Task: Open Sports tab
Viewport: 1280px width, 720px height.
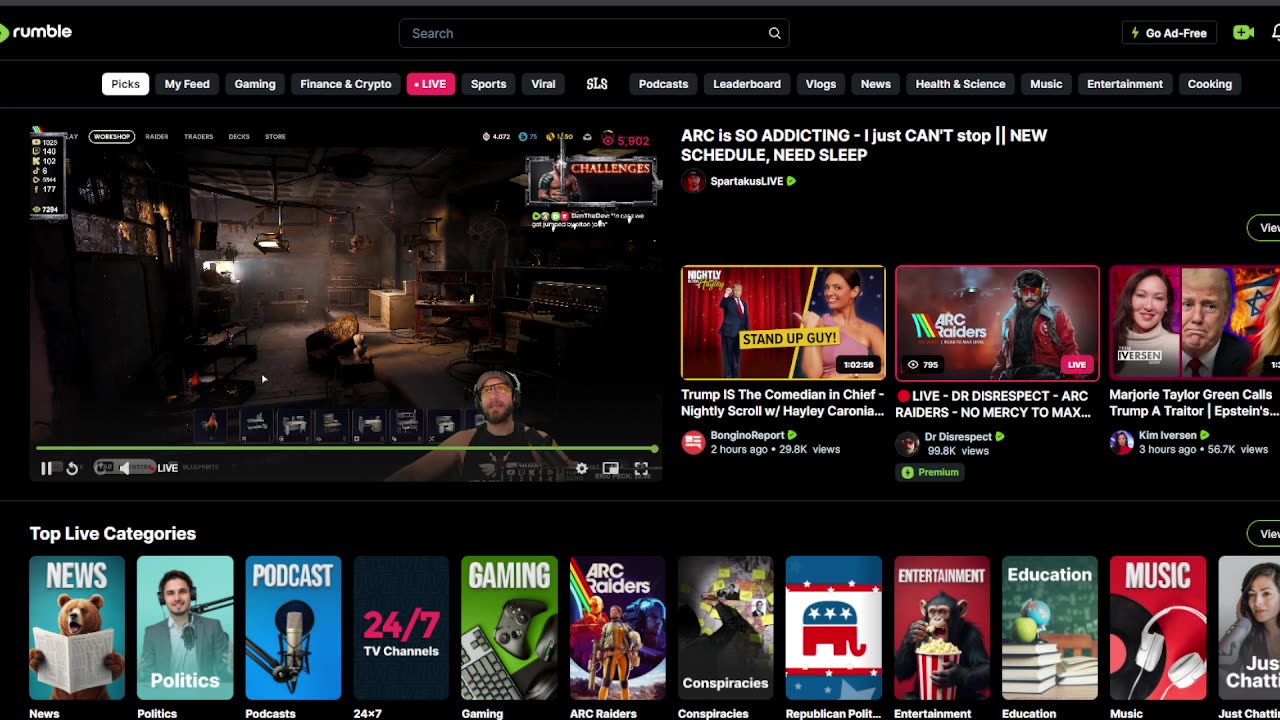Action: 488,84
